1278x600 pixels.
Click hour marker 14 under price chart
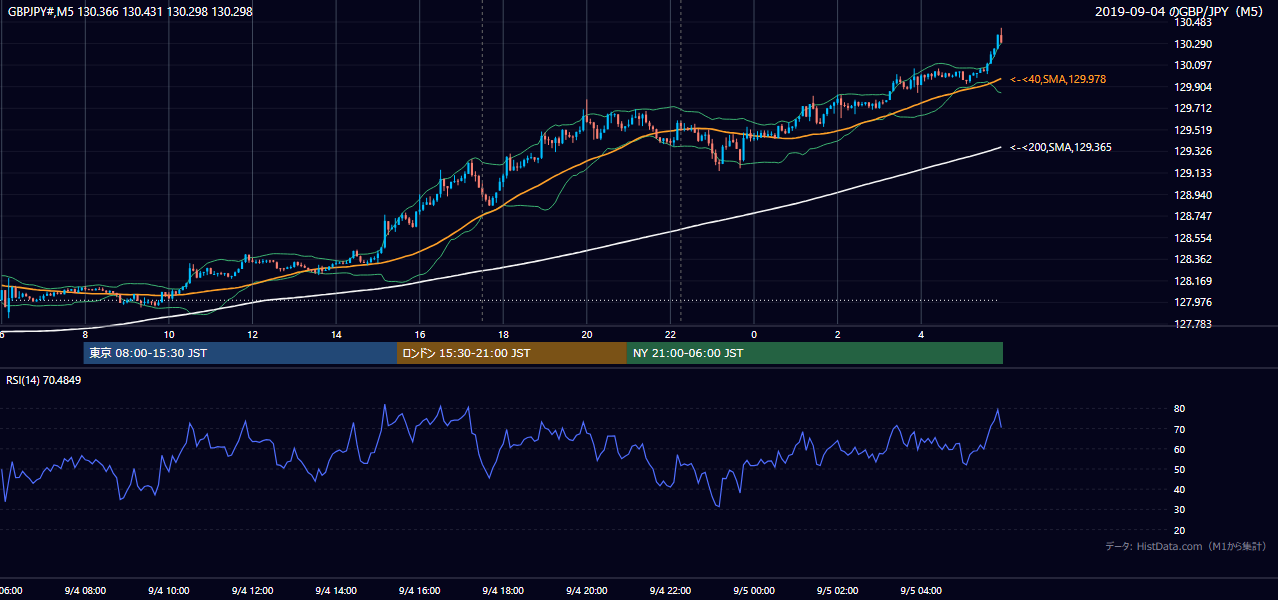point(336,335)
